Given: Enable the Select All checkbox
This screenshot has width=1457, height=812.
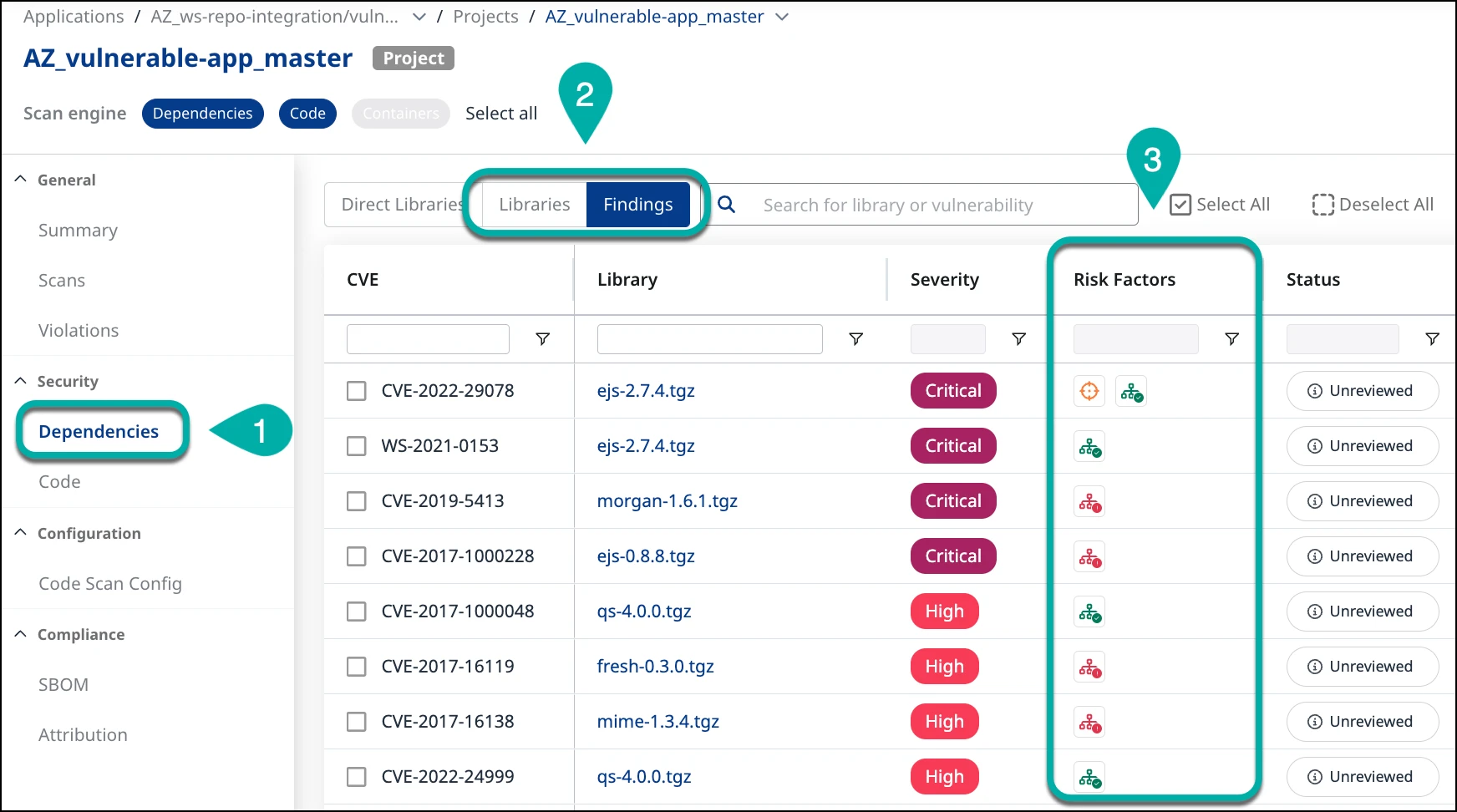Looking at the screenshot, I should pos(1180,204).
